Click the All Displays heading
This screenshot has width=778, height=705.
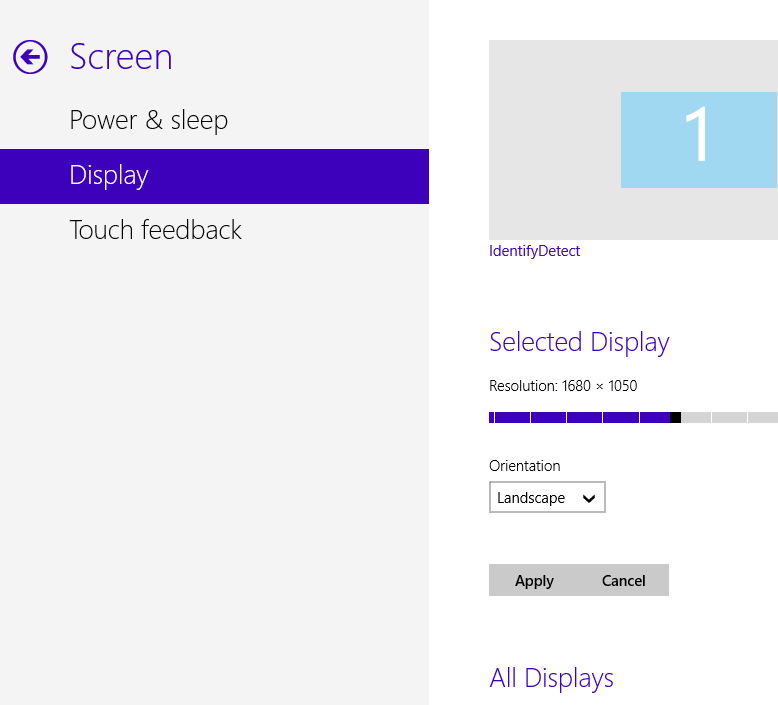click(551, 678)
